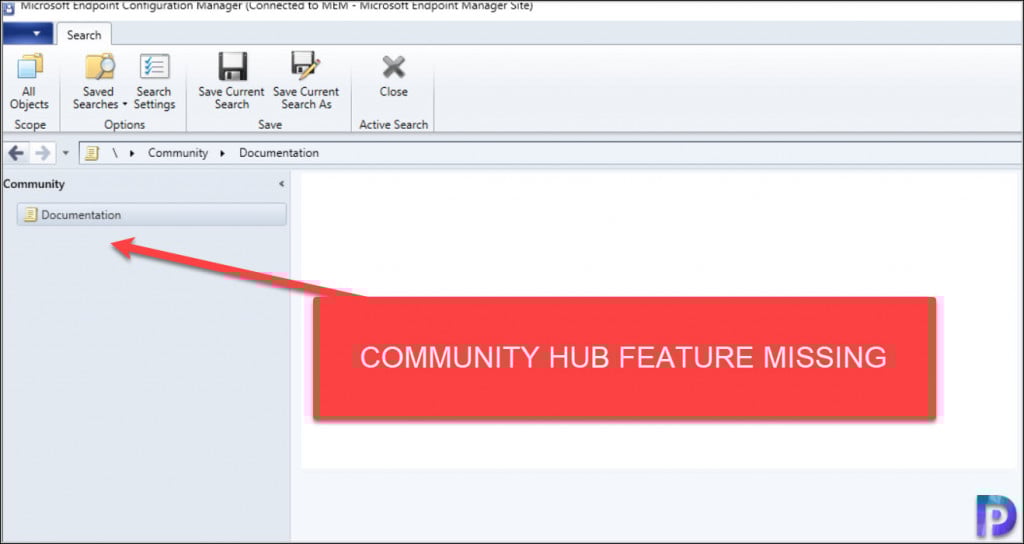Expand the arrow before Community breadcrumb
Screen dimensions: 1024x544
(133, 153)
